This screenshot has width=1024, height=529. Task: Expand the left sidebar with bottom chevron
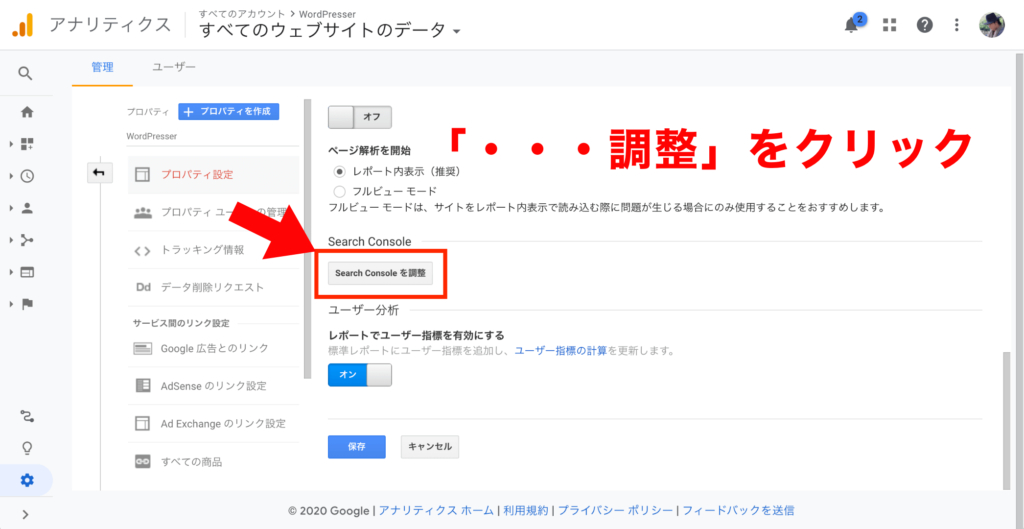(x=26, y=515)
